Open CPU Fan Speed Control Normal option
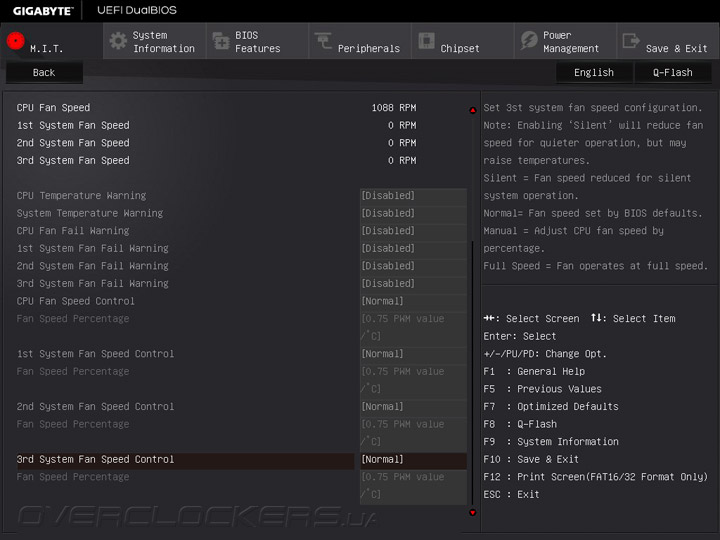This screenshot has width=720, height=540. 413,301
